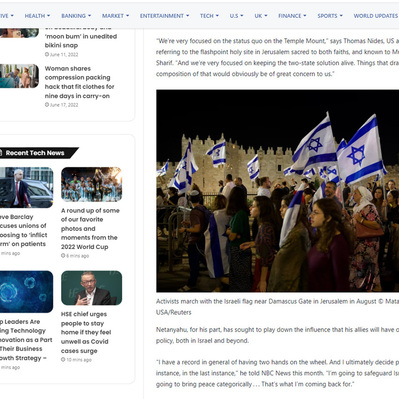
Task: Open the UK navigation menu
Action: [x=261, y=16]
